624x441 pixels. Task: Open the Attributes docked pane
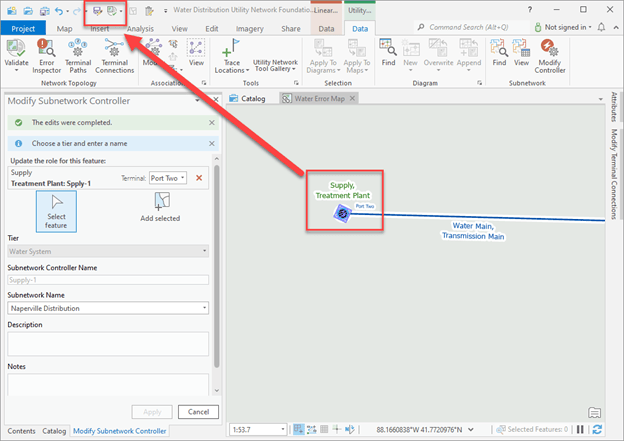point(614,107)
